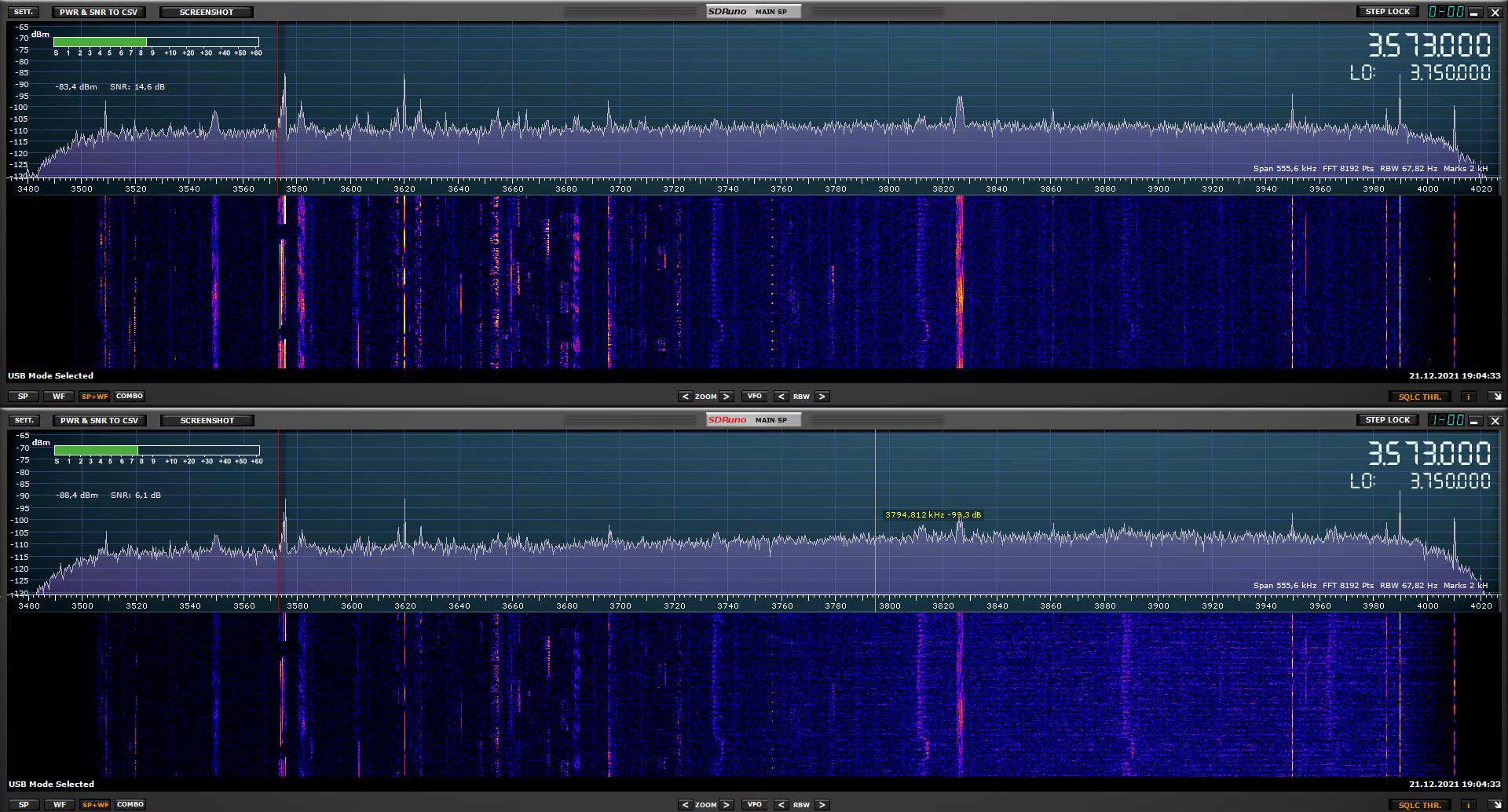Click VFO button in bottom window
Image resolution: width=1508 pixels, height=812 pixels.
pyautogui.click(x=754, y=805)
